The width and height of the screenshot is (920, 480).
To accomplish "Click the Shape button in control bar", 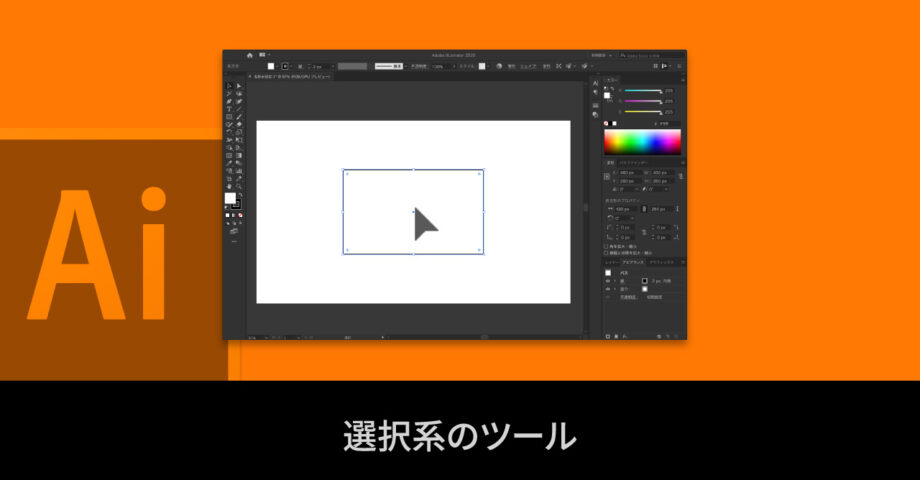I will pos(528,66).
